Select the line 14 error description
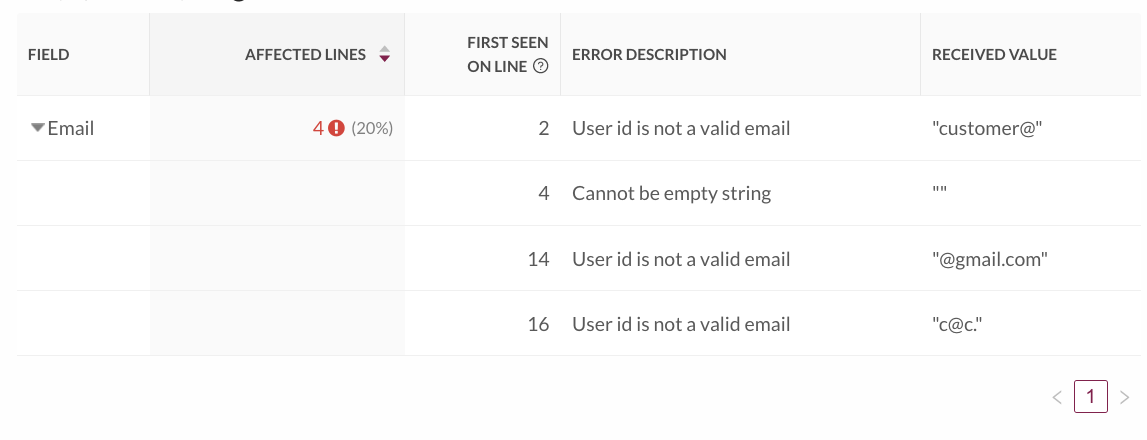This screenshot has height=440, width=1147. [681, 259]
